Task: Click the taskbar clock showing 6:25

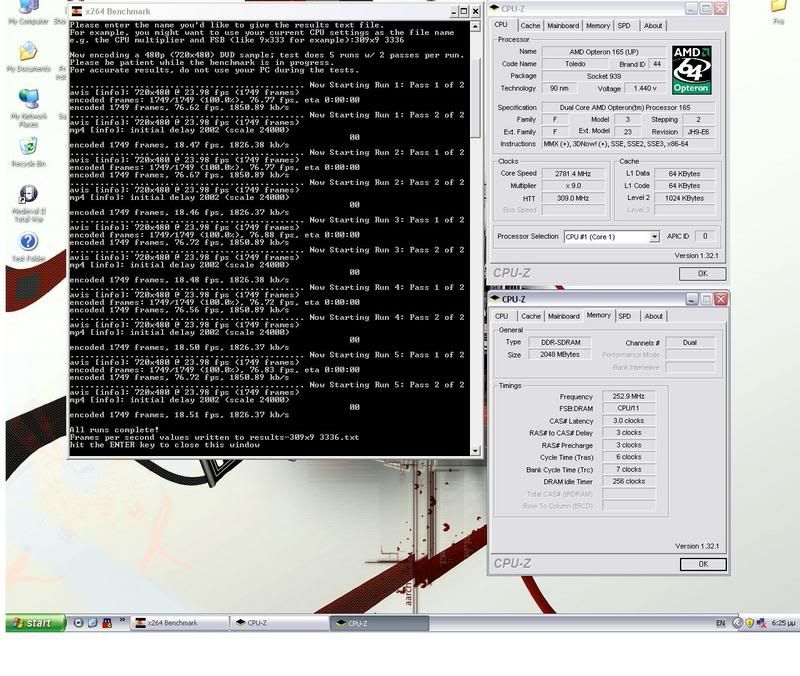Action: pyautogui.click(x=783, y=623)
